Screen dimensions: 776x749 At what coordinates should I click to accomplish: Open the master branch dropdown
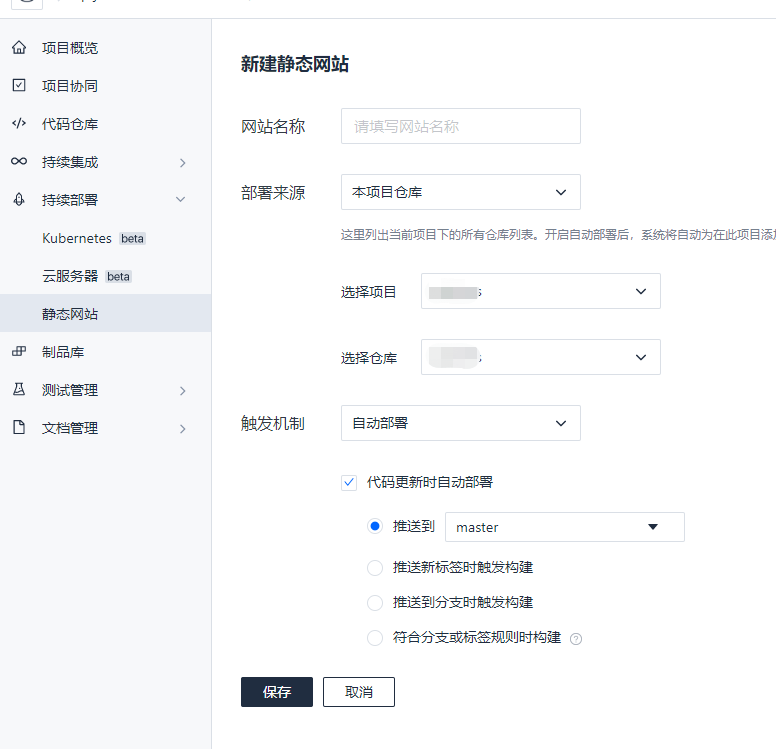coord(564,527)
